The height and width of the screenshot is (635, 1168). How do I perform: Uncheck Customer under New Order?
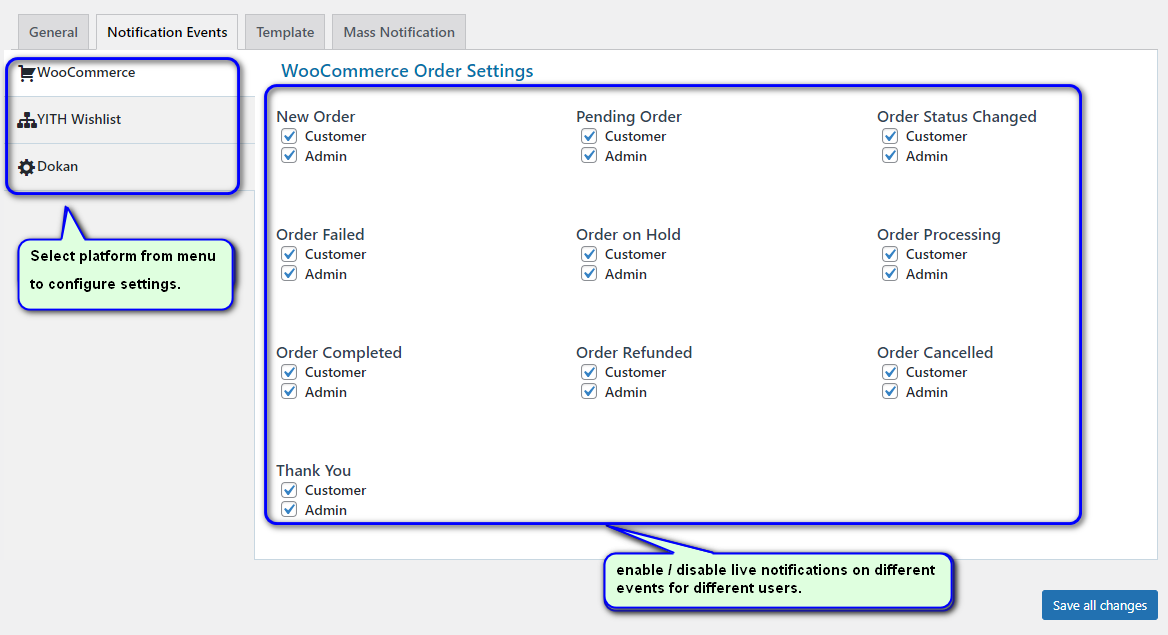[x=289, y=136]
